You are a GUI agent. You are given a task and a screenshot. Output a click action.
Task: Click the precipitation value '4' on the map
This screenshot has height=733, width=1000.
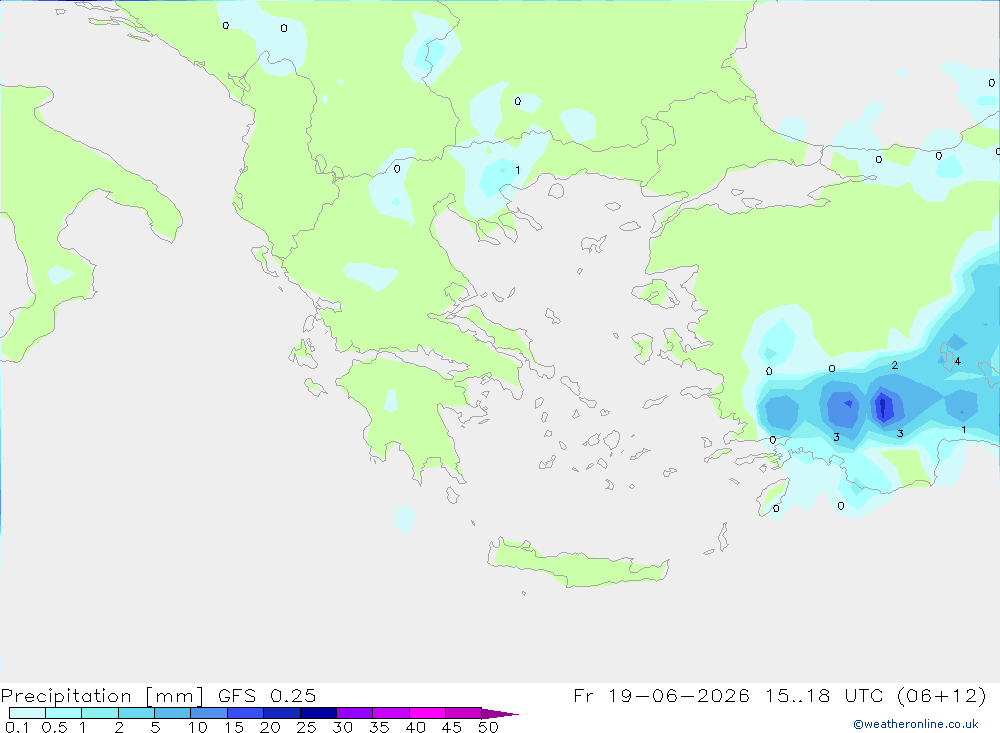(x=957, y=361)
